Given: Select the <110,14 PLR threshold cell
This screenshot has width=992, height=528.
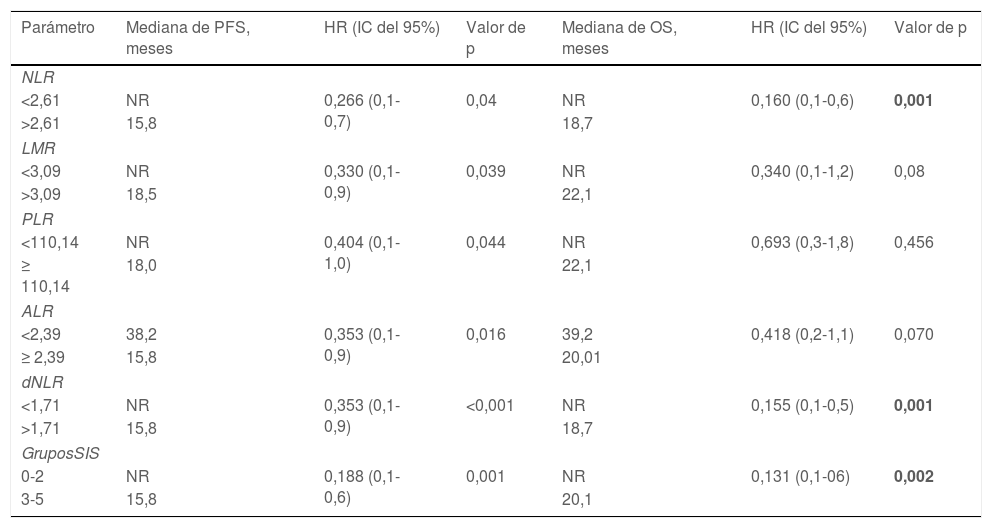Looking at the screenshot, I should point(49,242).
